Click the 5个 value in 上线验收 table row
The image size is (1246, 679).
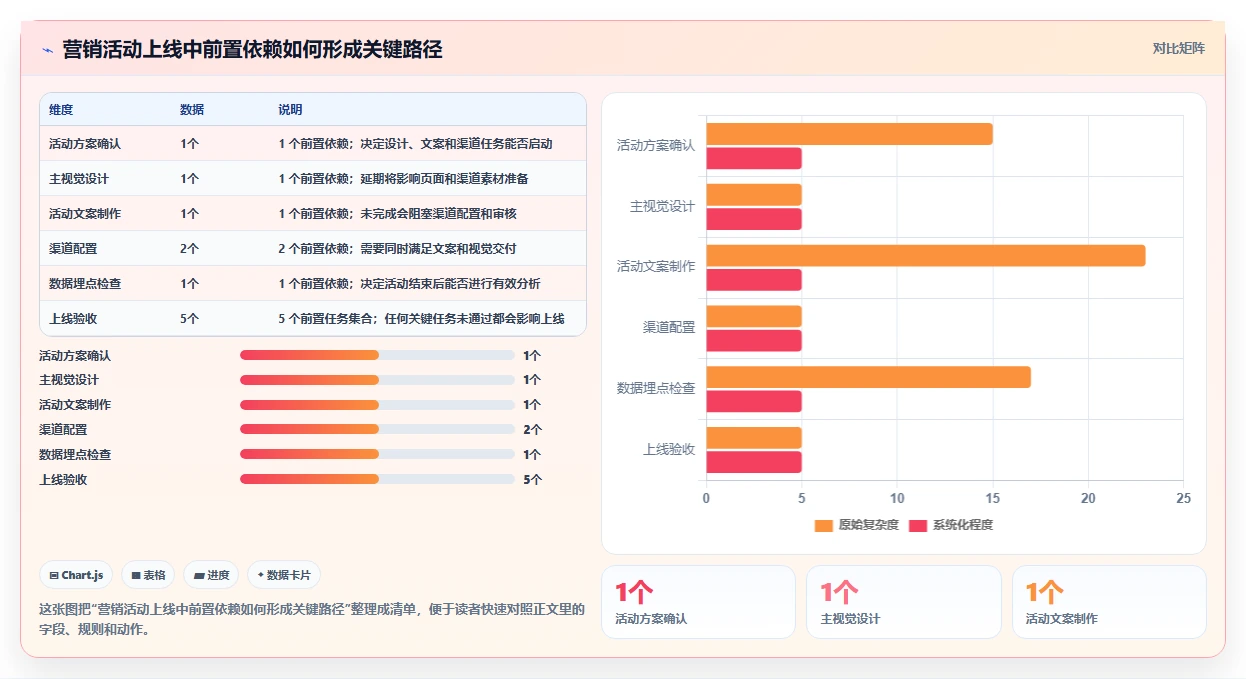[x=190, y=319]
